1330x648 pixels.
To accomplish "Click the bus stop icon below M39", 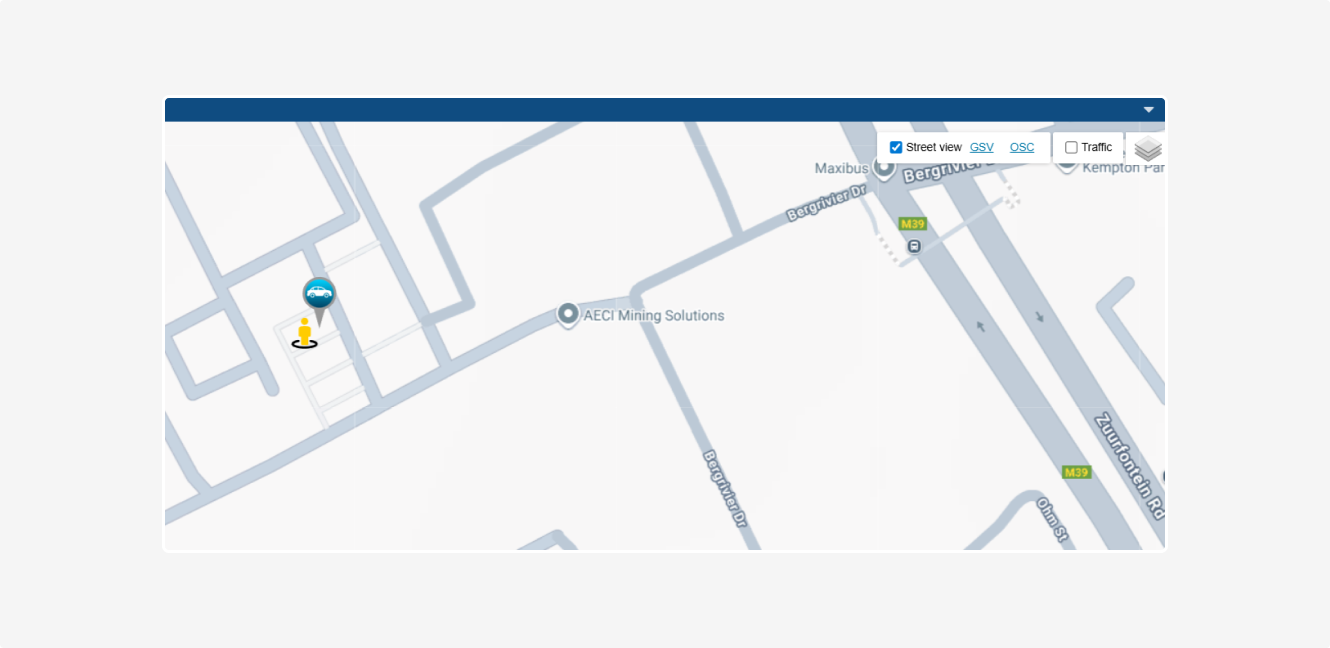I will (x=914, y=246).
